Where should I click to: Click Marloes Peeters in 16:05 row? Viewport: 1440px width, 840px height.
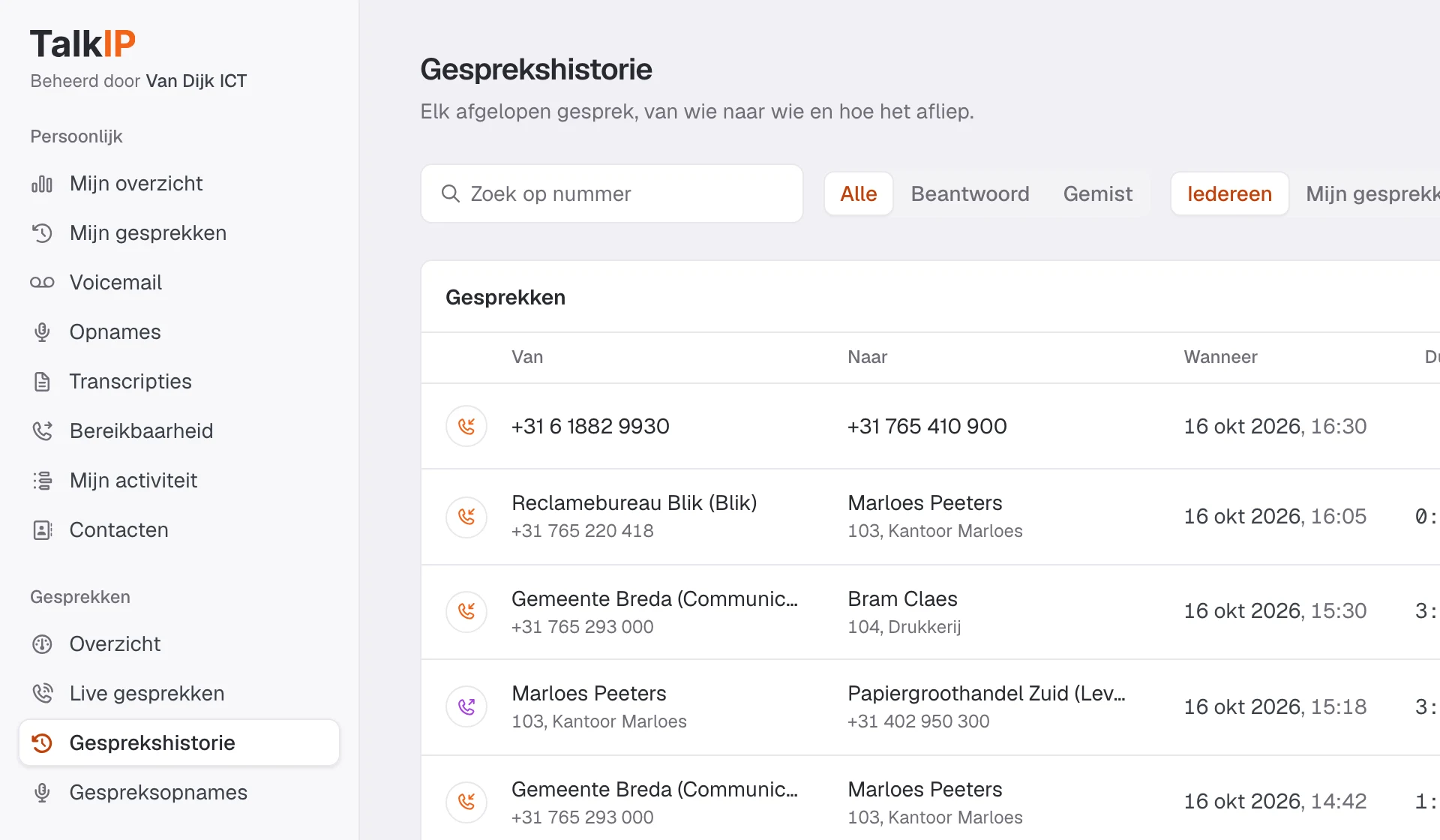925,502
